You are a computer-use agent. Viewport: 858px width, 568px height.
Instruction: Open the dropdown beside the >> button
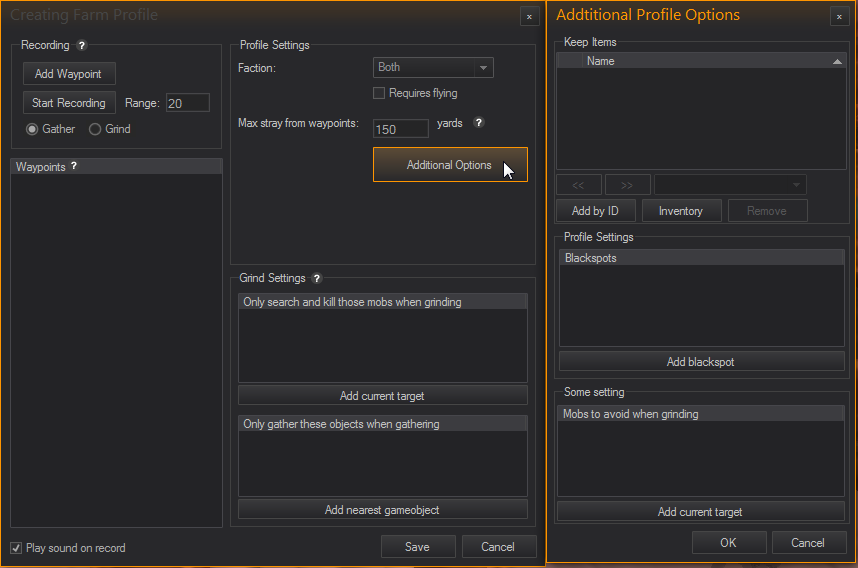(730, 185)
